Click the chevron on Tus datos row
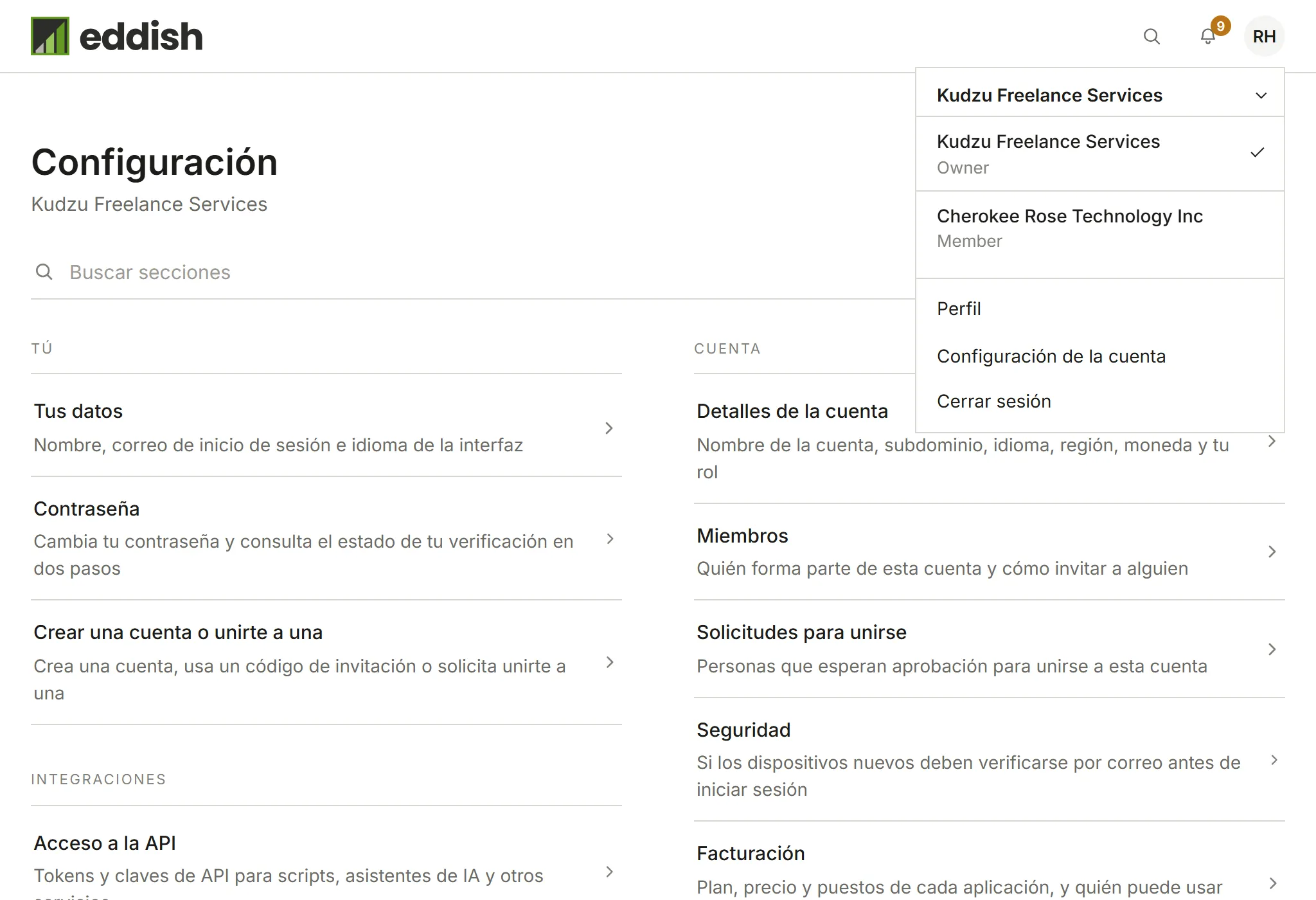This screenshot has width=1316, height=900. [x=609, y=428]
